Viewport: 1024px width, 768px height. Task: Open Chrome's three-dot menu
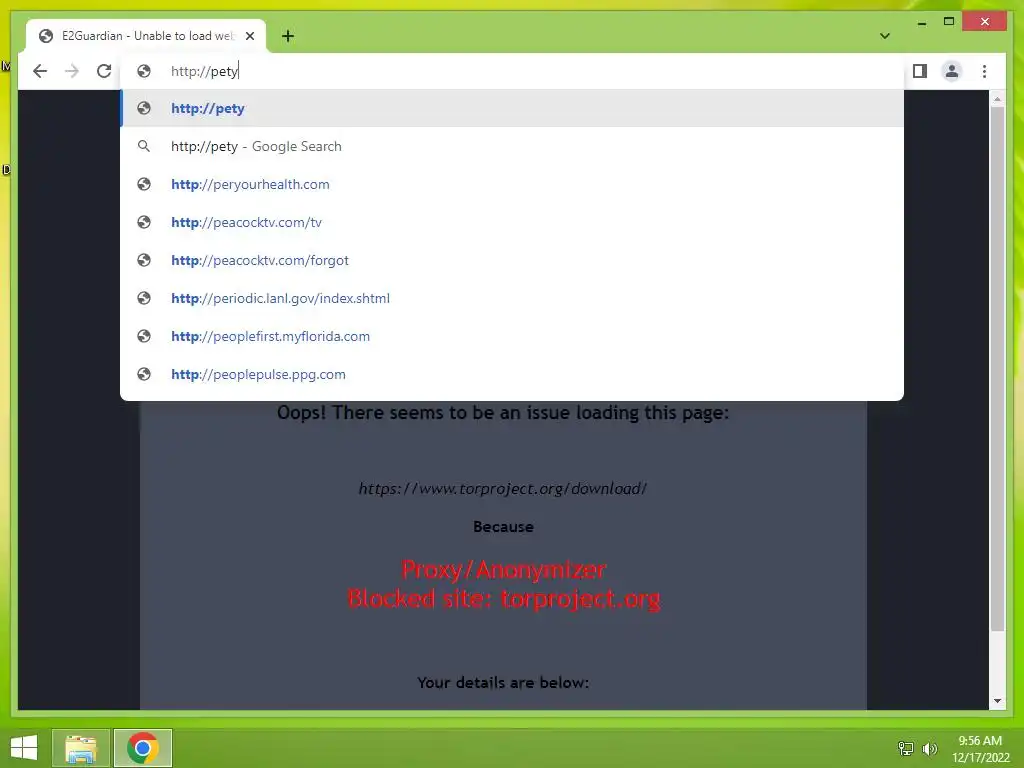[984, 71]
